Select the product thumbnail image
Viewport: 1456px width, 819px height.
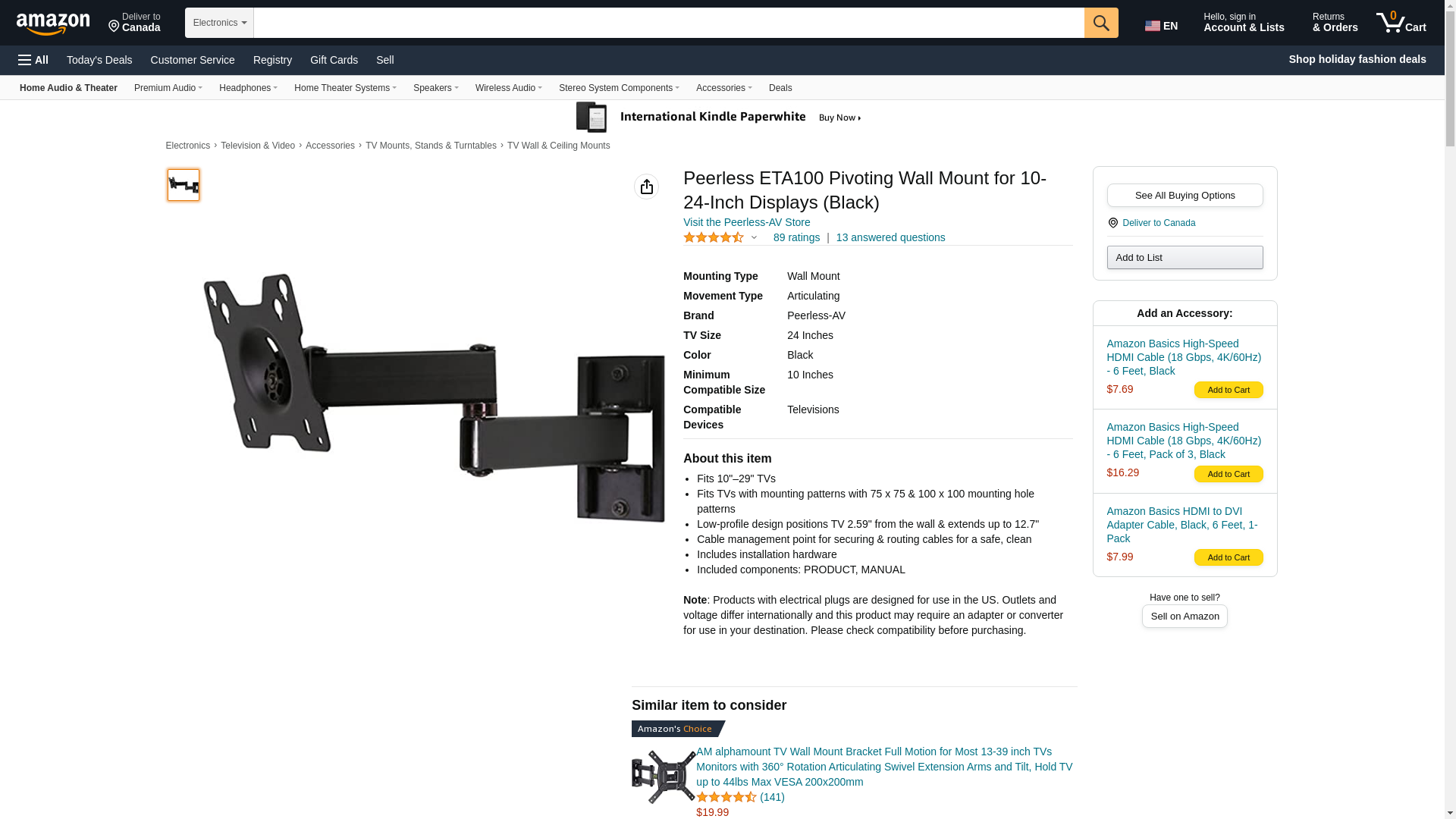point(184,185)
